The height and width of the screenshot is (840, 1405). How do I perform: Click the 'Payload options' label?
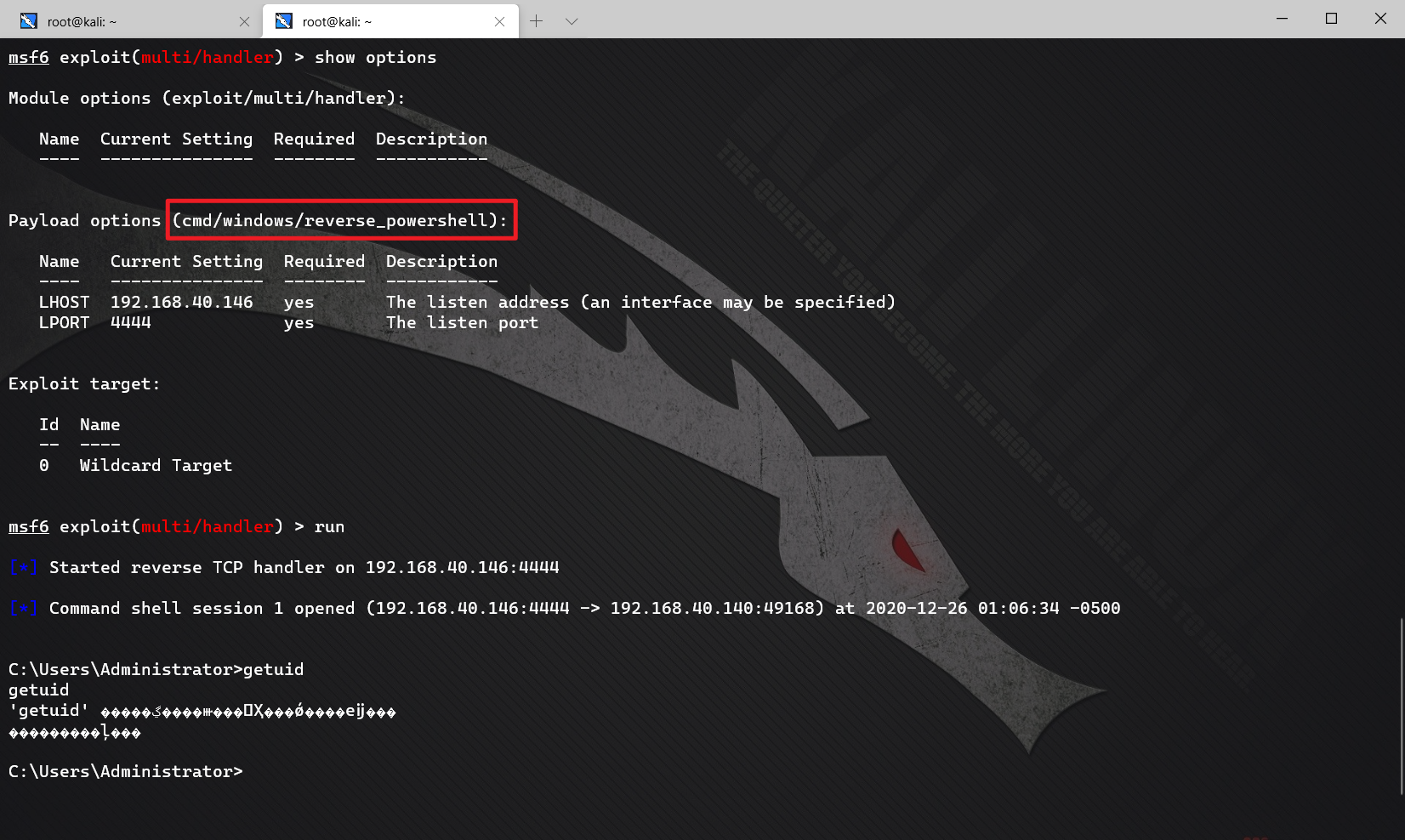pos(84,220)
